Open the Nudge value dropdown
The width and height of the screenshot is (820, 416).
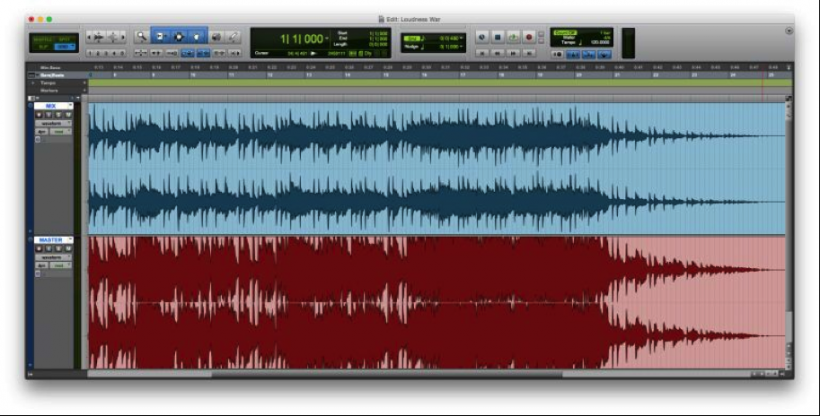click(461, 47)
